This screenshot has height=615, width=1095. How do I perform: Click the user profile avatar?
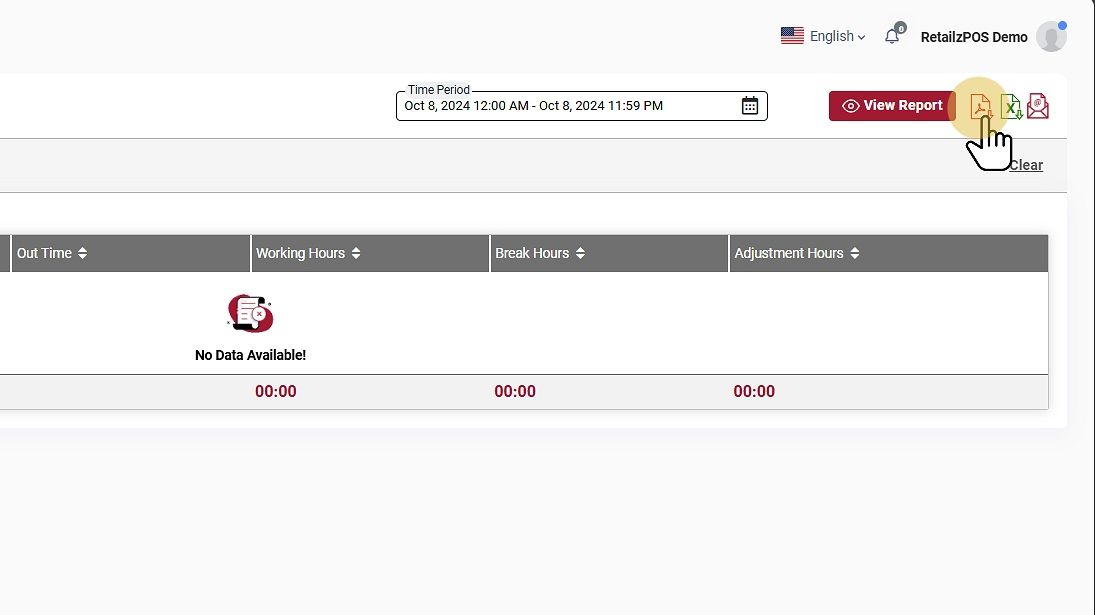tap(1050, 37)
